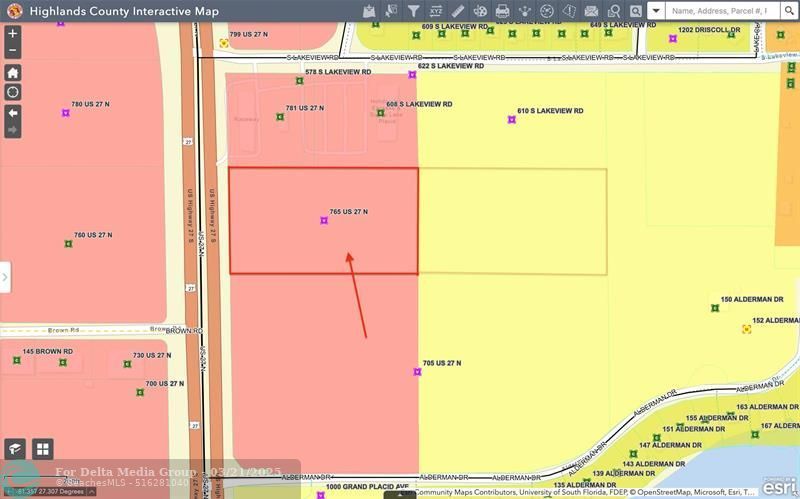Select the 765 US 27 N parcel marker

324,221
